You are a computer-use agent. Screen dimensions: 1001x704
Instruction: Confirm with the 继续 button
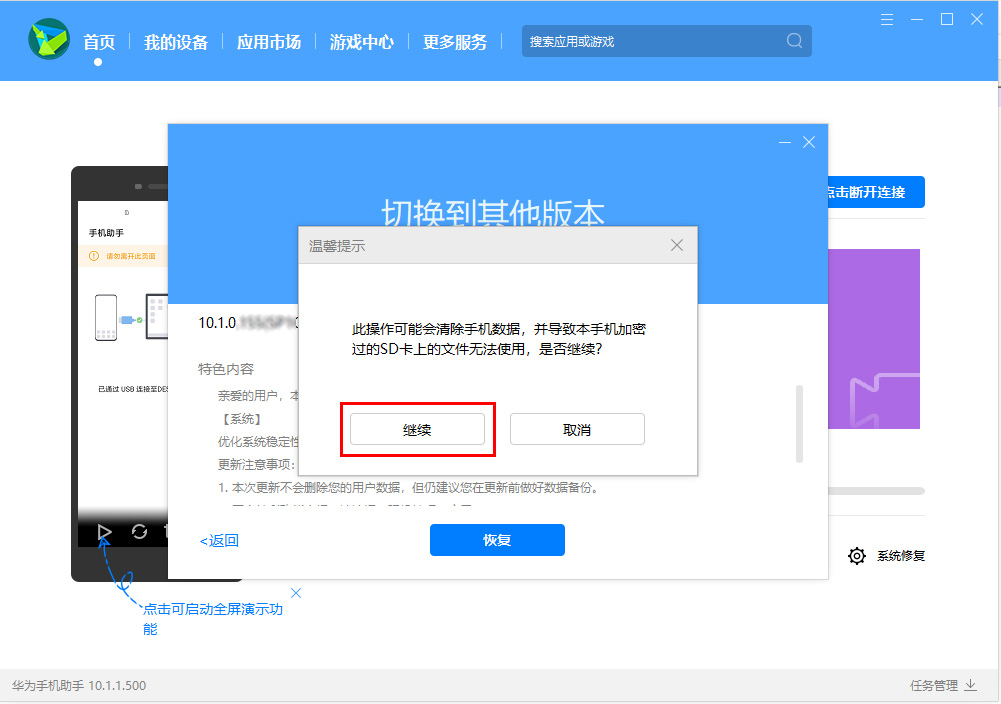coord(417,428)
